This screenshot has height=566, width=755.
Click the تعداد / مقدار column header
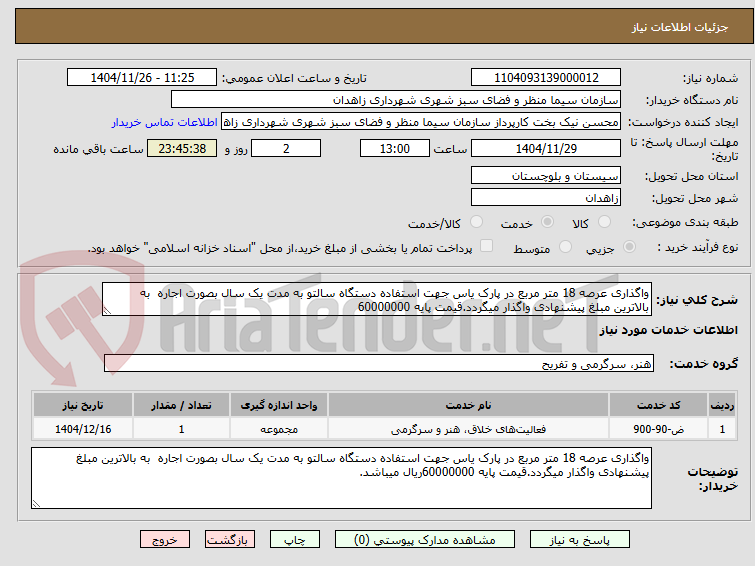tap(182, 405)
